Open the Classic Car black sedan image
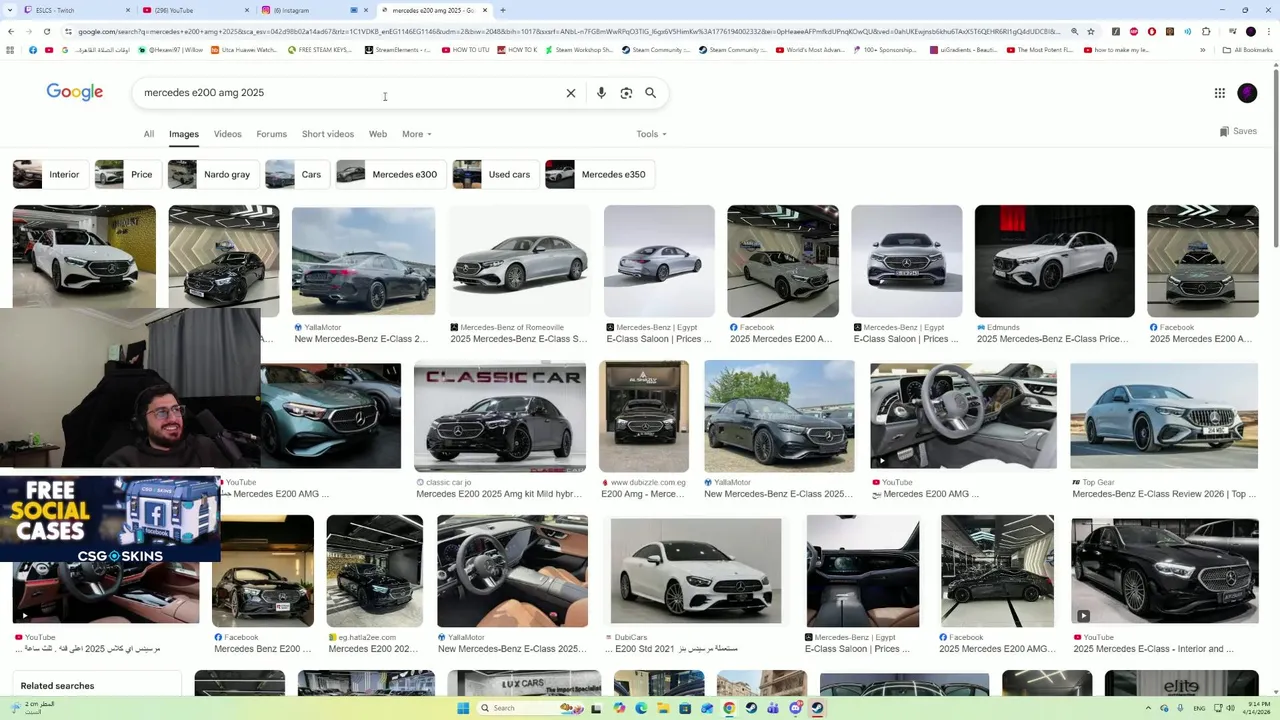 click(x=500, y=416)
